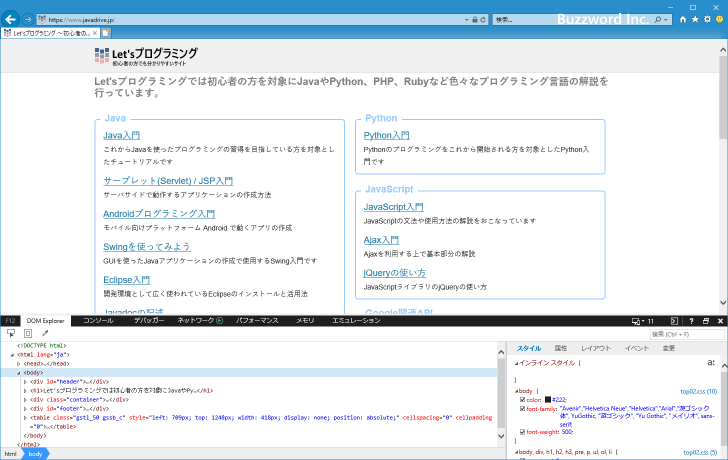
Task: Click the browser forward arrow button
Action: coord(28,19)
